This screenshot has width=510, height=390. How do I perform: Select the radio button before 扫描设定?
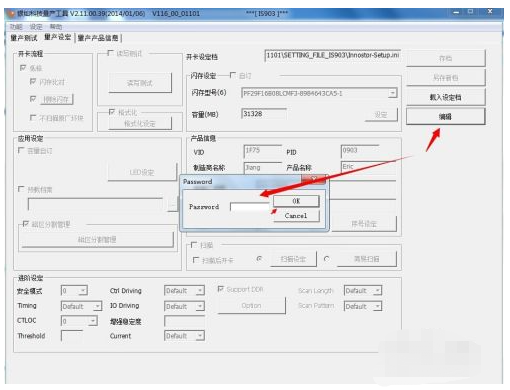point(259,259)
